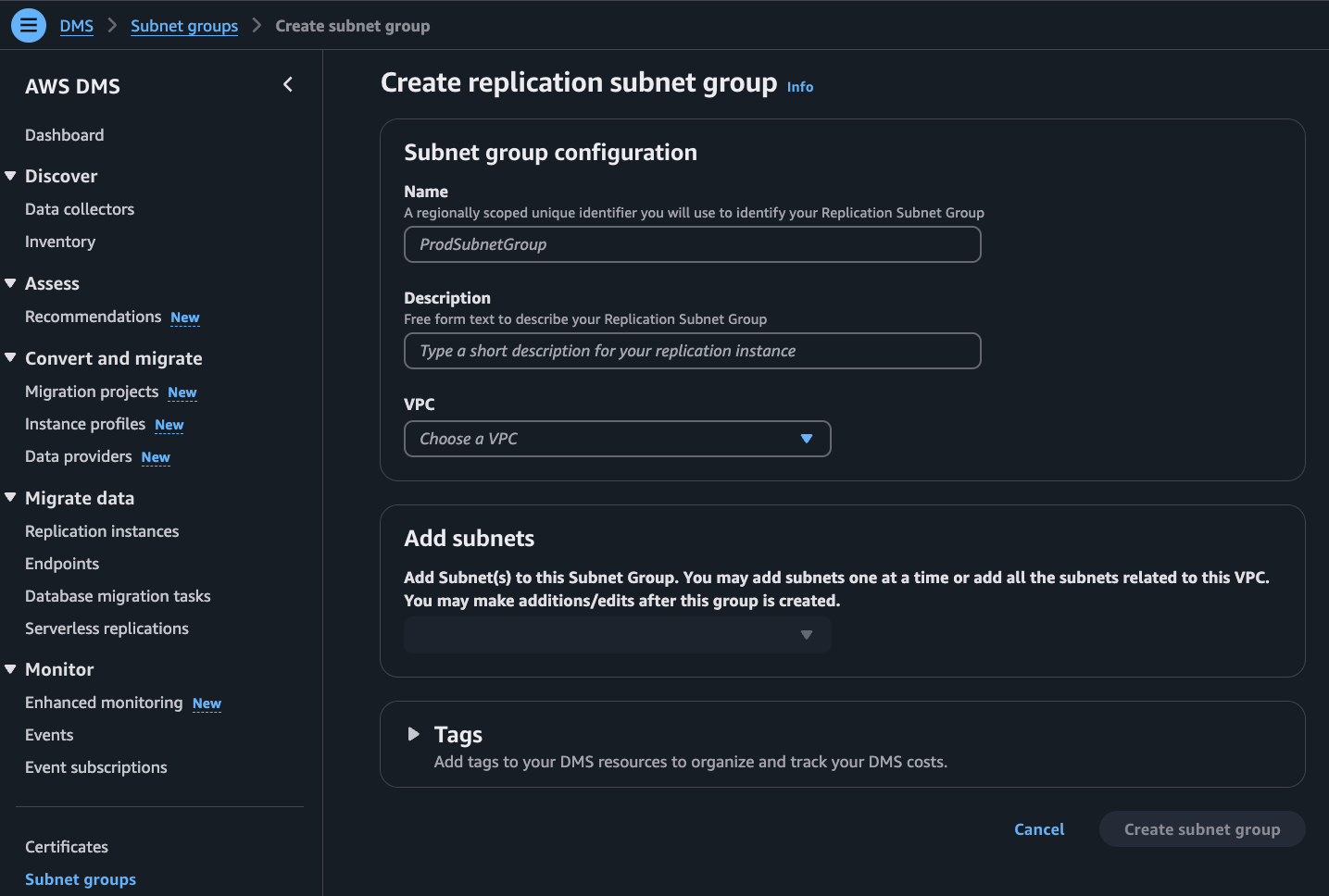Click the Description text field
1329x896 pixels.
click(692, 351)
